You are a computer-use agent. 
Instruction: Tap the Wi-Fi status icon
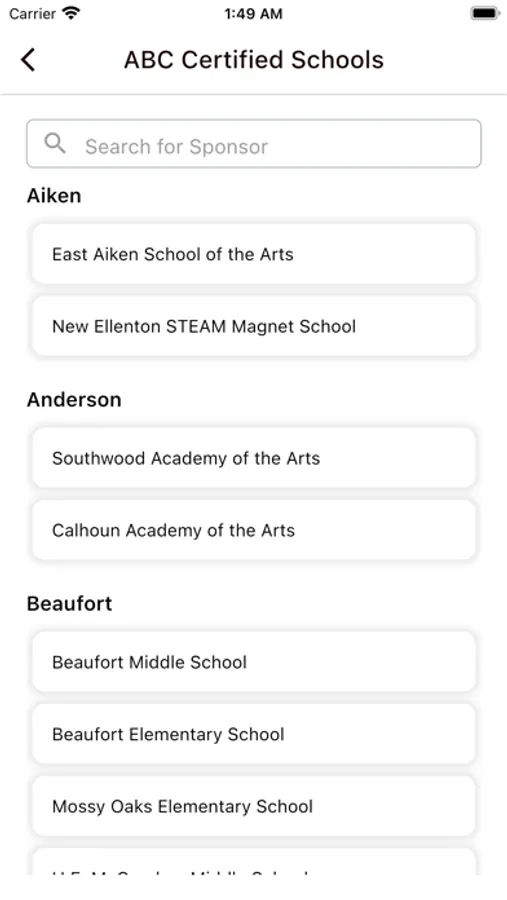(x=71, y=13)
